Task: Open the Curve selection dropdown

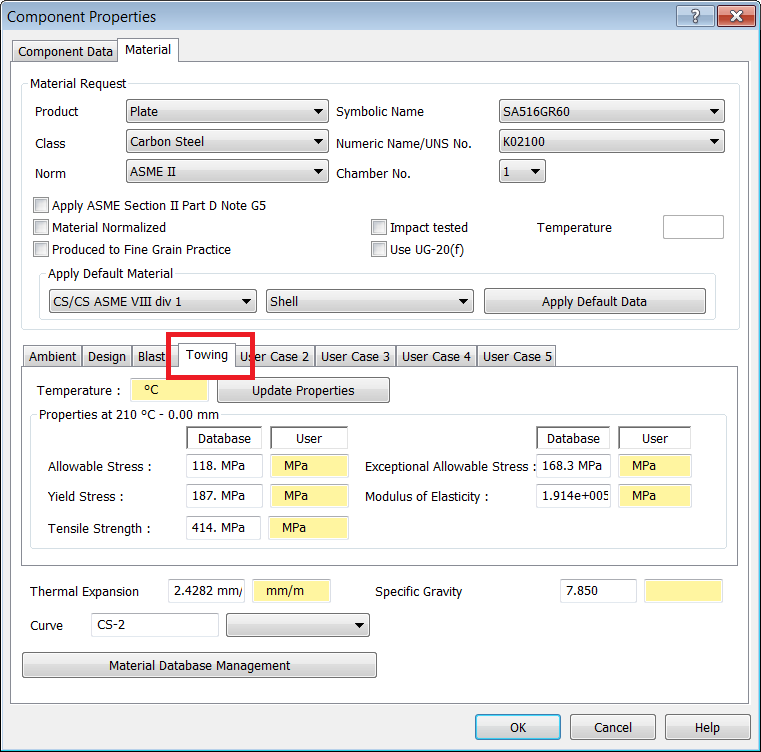Action: pyautogui.click(x=298, y=626)
